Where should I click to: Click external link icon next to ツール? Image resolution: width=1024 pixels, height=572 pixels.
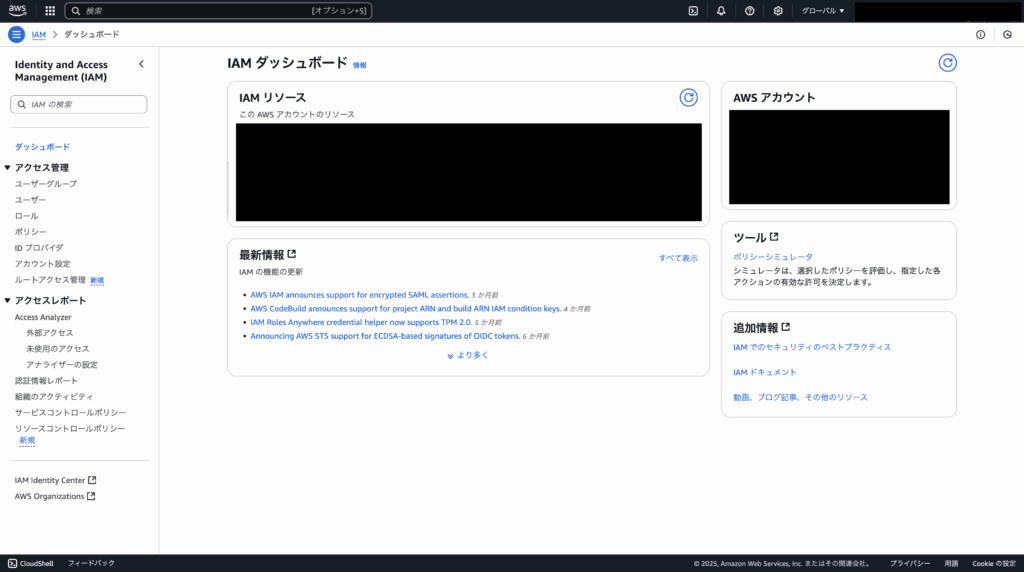click(774, 236)
